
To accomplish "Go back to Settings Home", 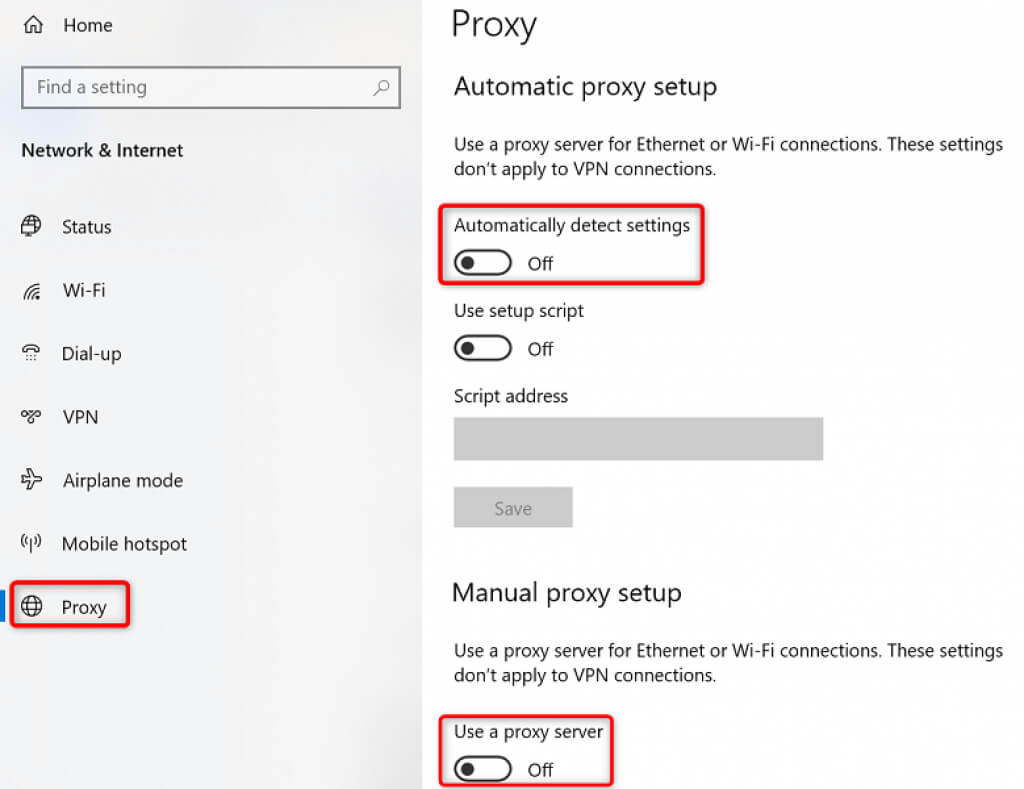I will [x=87, y=27].
